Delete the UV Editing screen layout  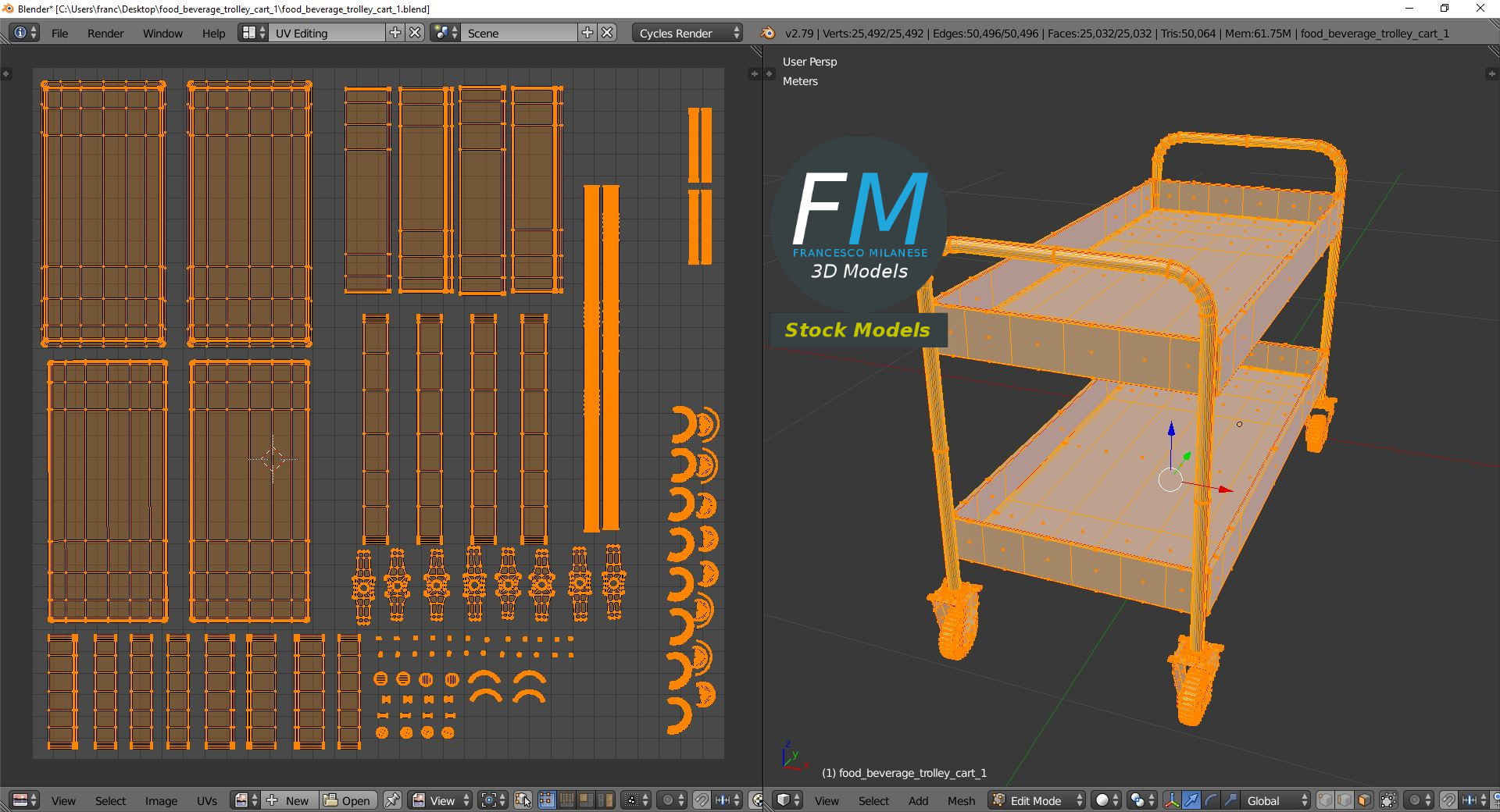point(416,33)
